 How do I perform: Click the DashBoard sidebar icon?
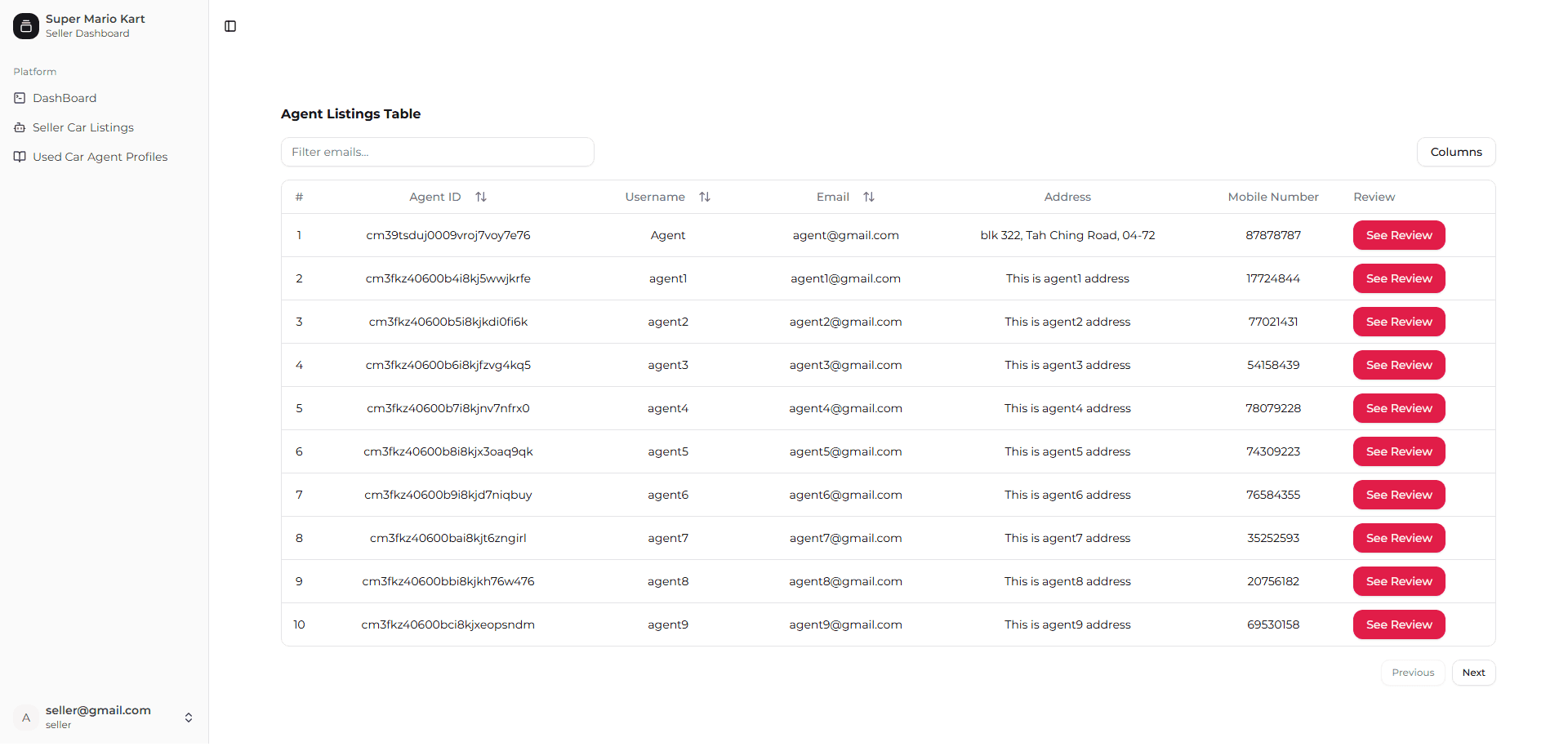click(20, 98)
